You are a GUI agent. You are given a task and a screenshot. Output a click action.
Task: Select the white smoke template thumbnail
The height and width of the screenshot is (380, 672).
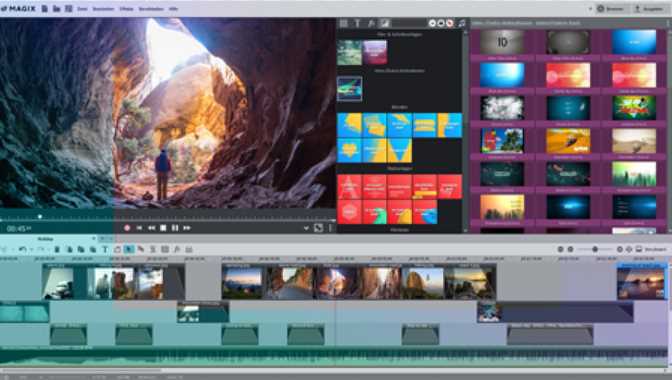pos(502,108)
